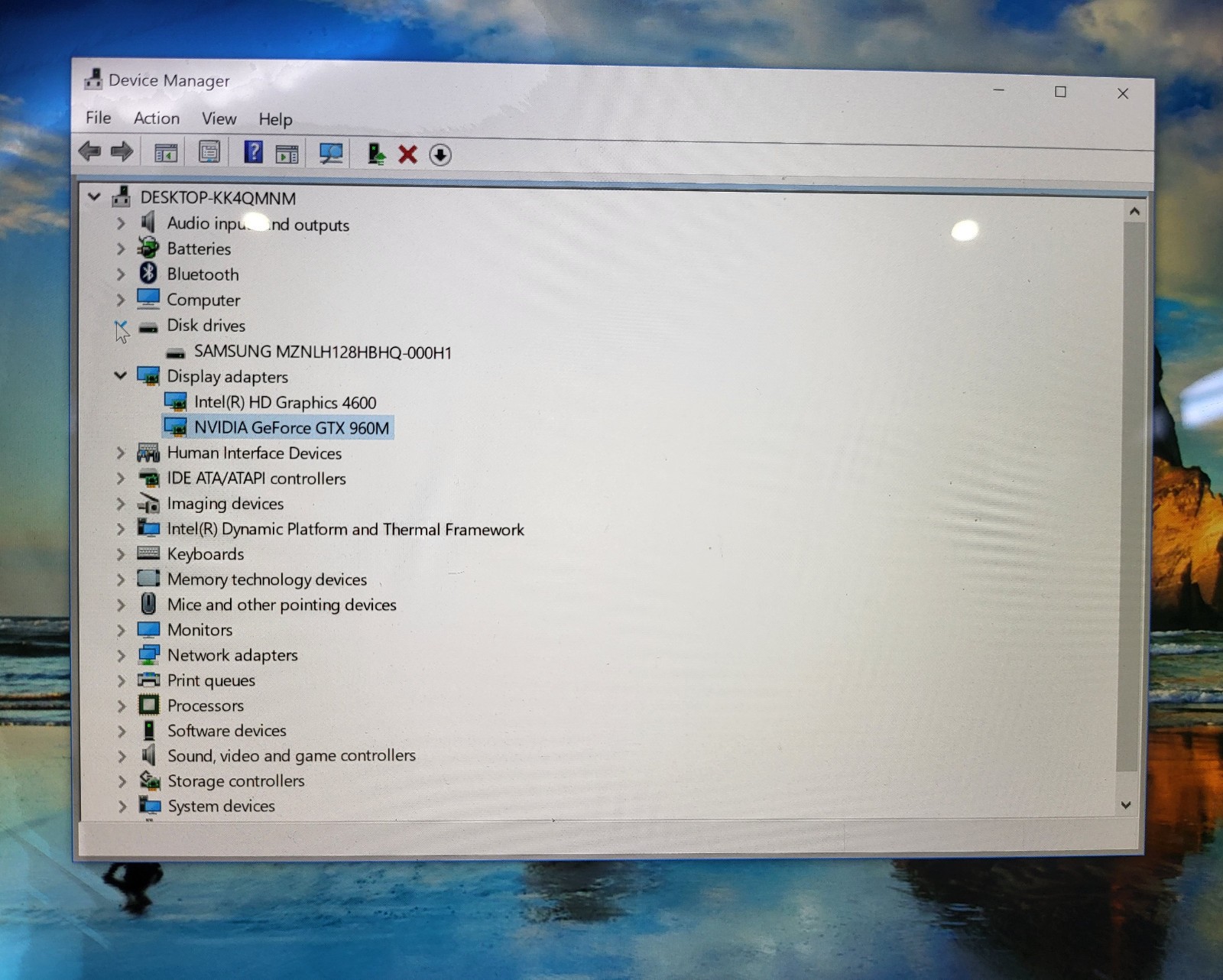Select NVIDIA GeForce GTX 960M adapter

tap(291, 427)
